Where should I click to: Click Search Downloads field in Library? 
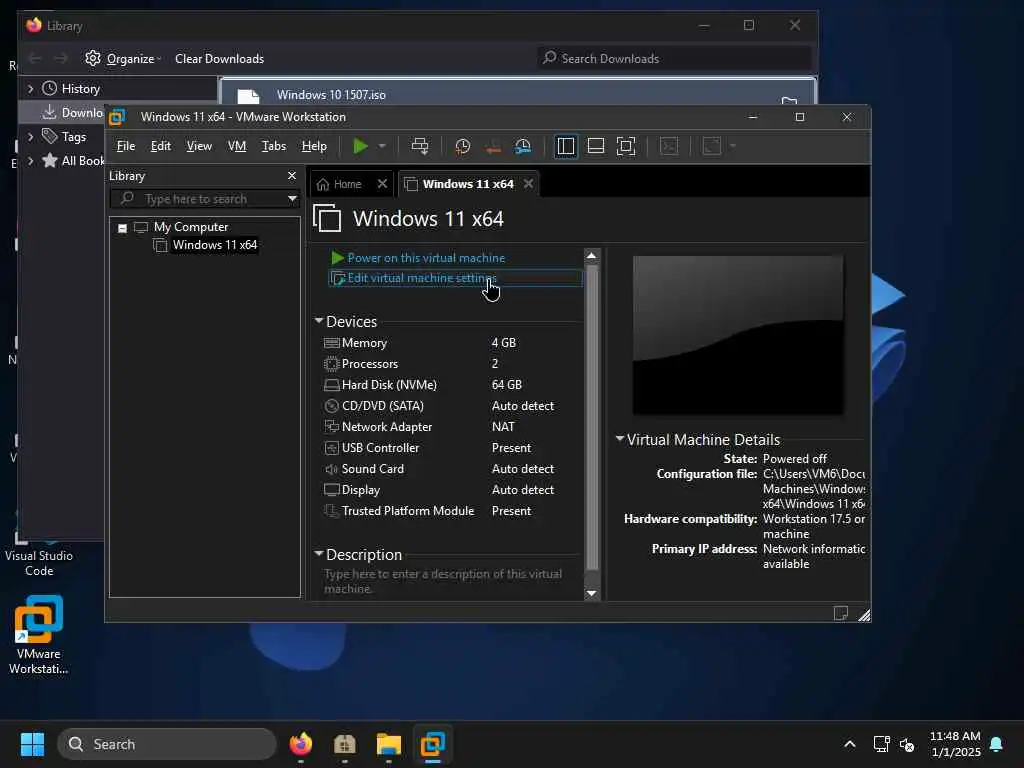pos(674,59)
